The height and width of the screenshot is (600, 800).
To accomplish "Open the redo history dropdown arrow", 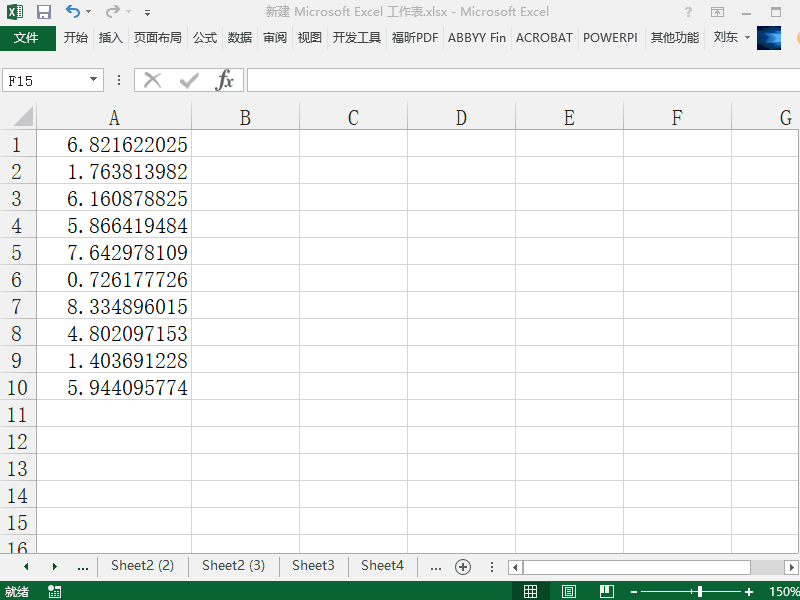I will pos(128,11).
